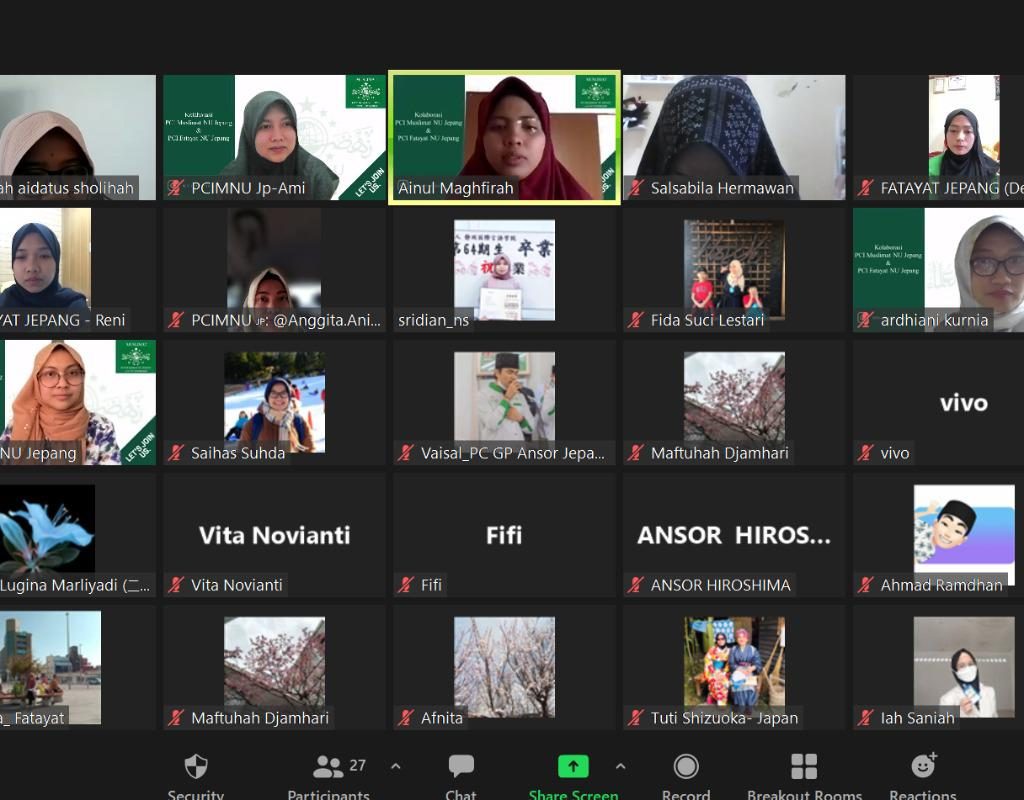Open Breakout Rooms grid icon
The height and width of the screenshot is (800, 1024).
point(804,767)
